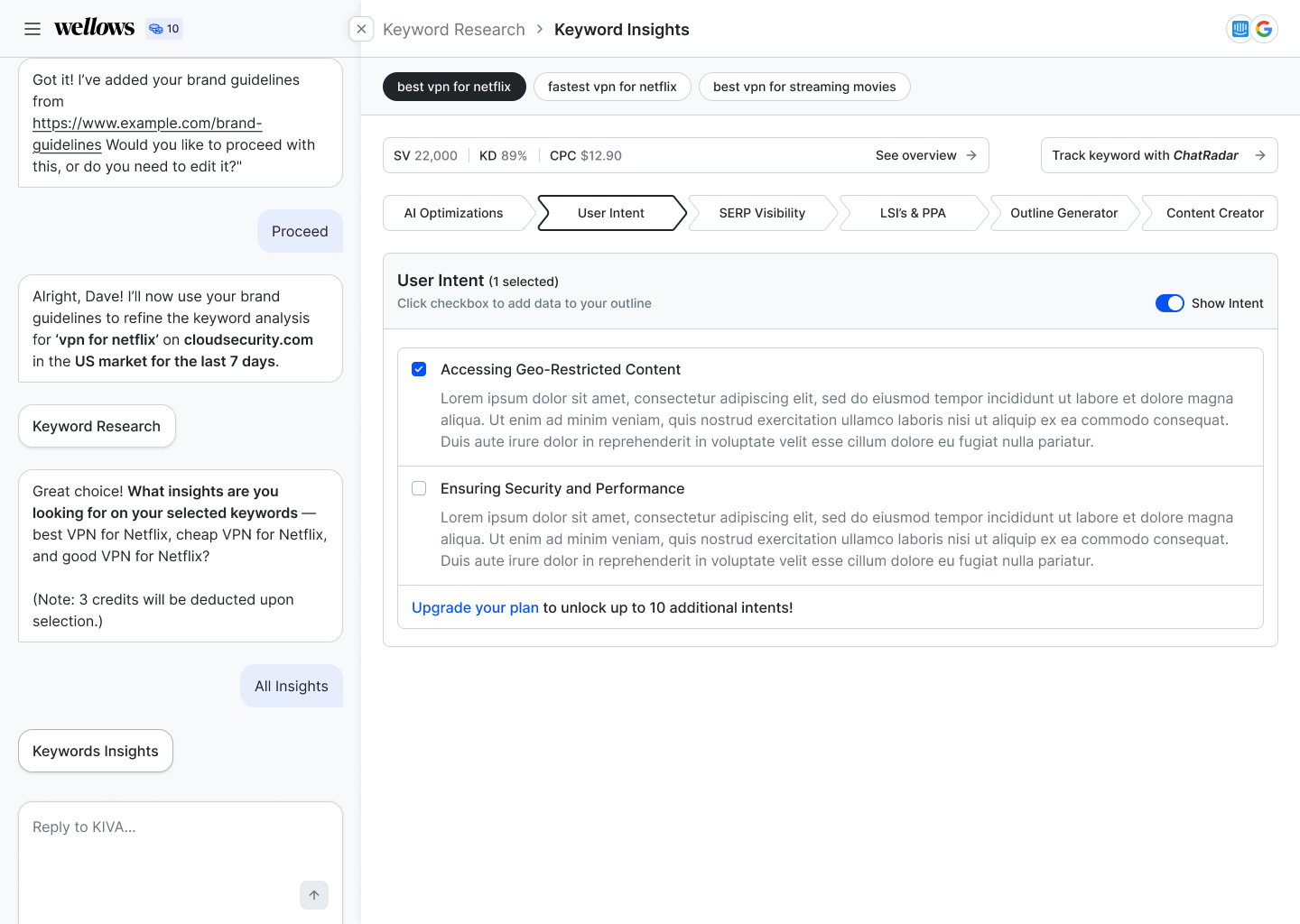1300x924 pixels.
Task: Click the ChatRadar arrow icon
Action: (1260, 155)
